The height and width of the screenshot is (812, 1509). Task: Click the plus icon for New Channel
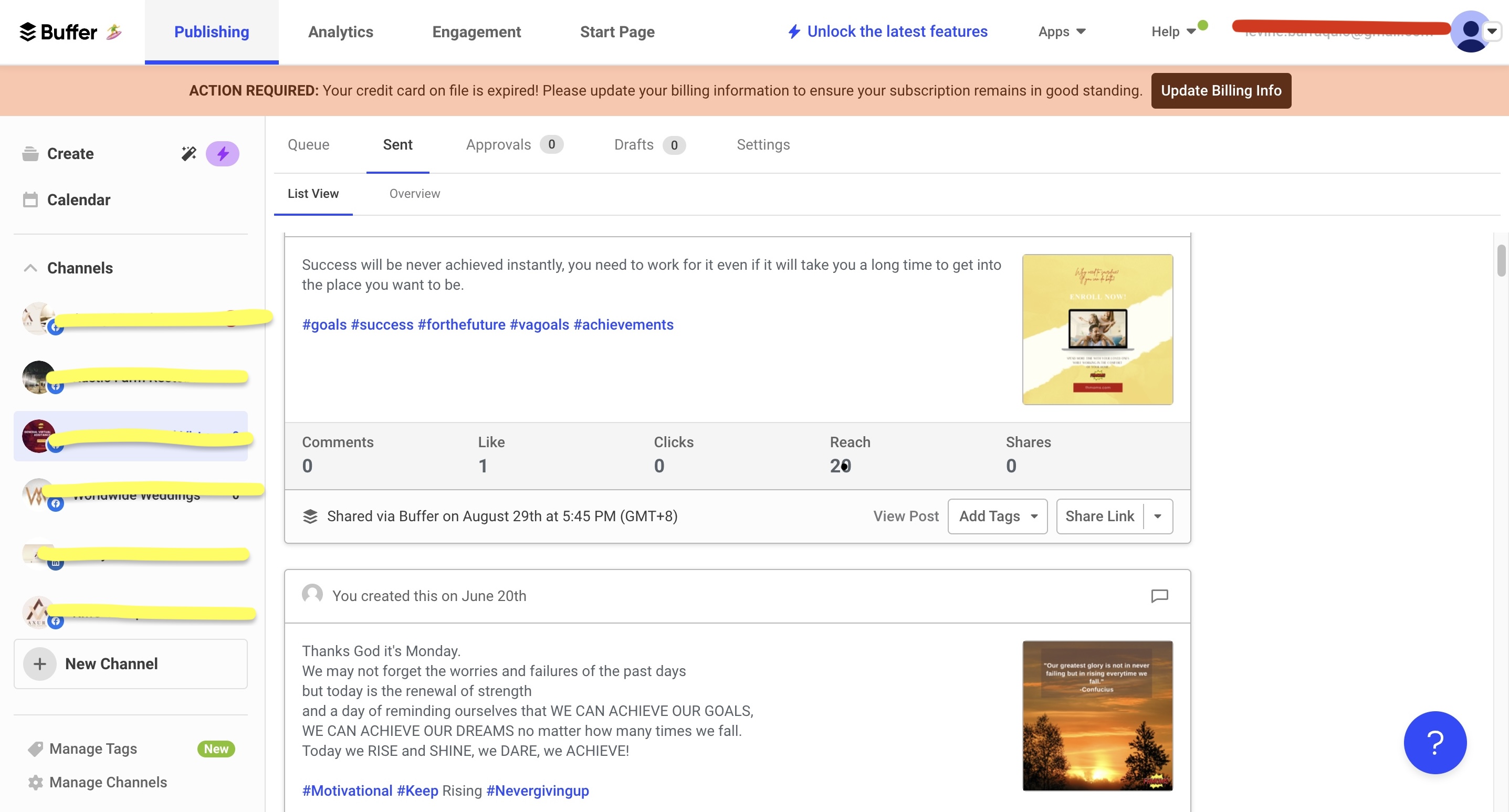pos(39,663)
